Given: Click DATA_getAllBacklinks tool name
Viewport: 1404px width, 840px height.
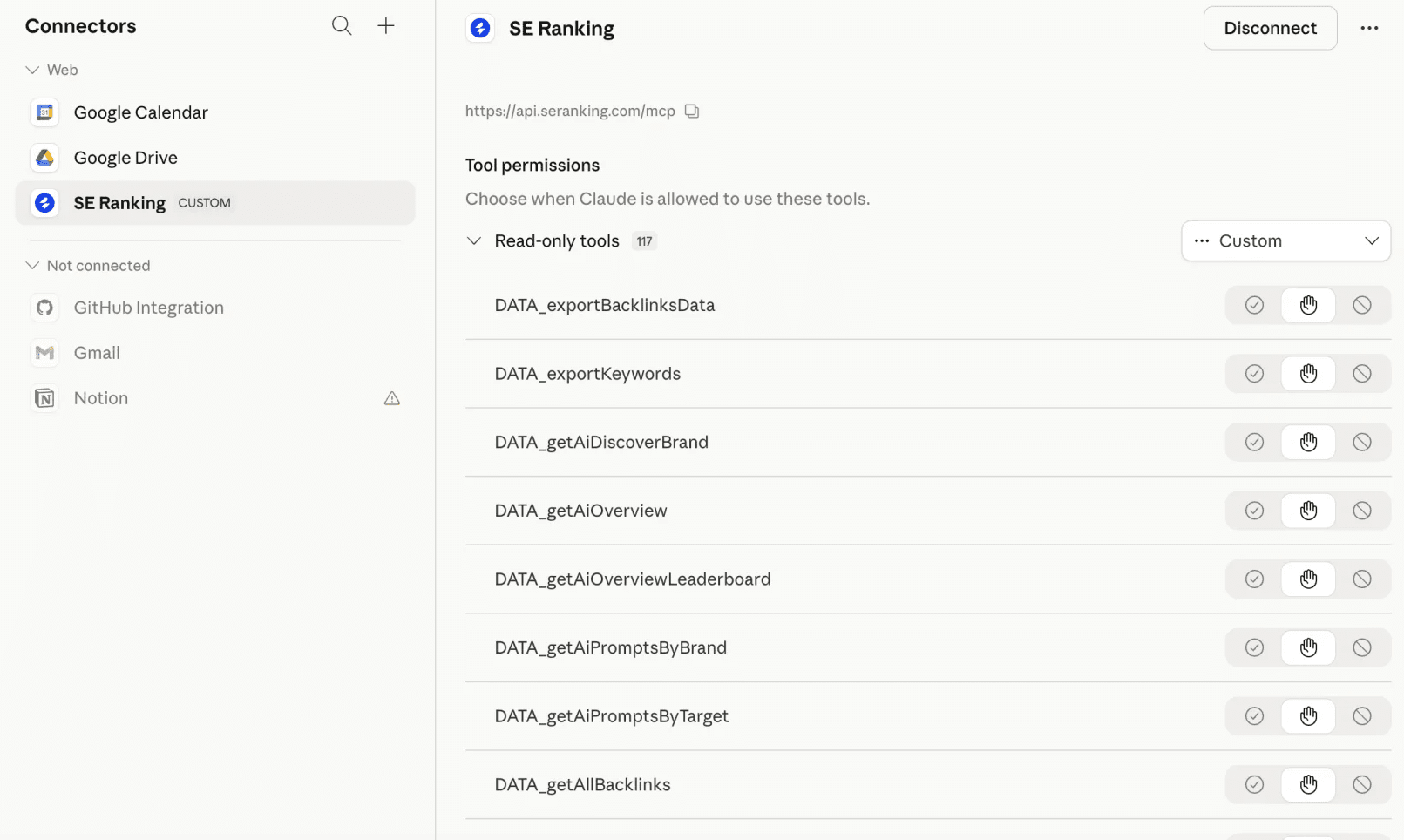Looking at the screenshot, I should click(x=582, y=785).
